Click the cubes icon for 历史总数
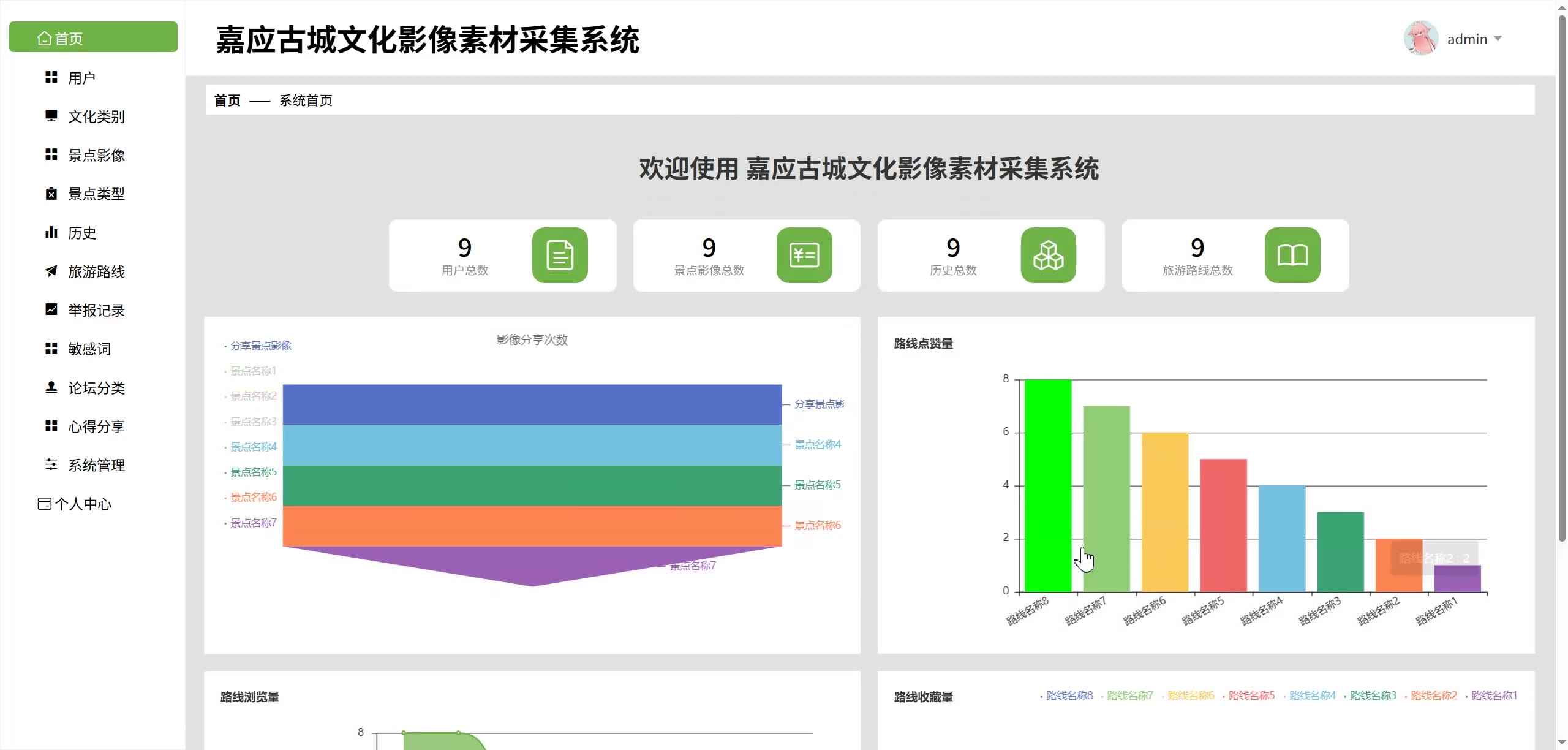The width and height of the screenshot is (1568, 750). 1048,255
